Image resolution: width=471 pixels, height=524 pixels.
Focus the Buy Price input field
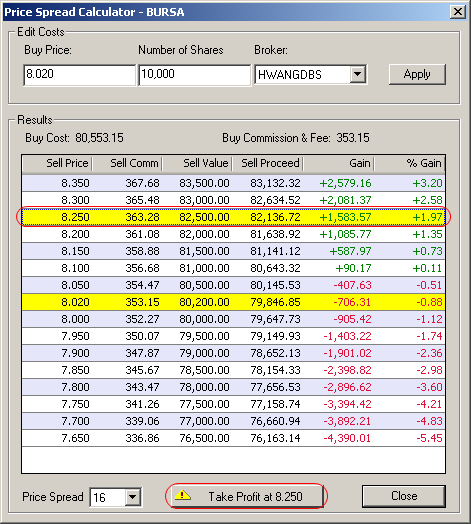[x=80, y=75]
